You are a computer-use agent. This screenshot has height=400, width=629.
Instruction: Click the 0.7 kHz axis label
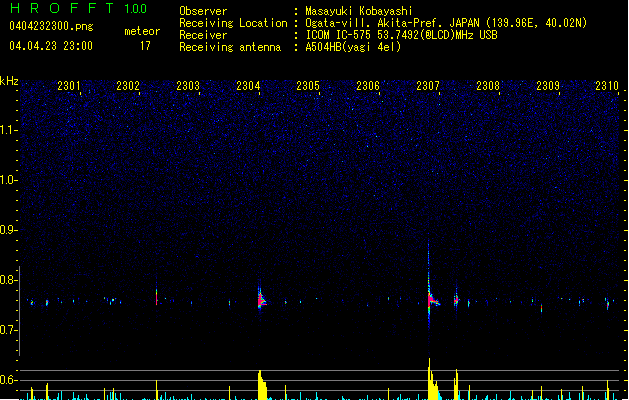[x=9, y=330]
